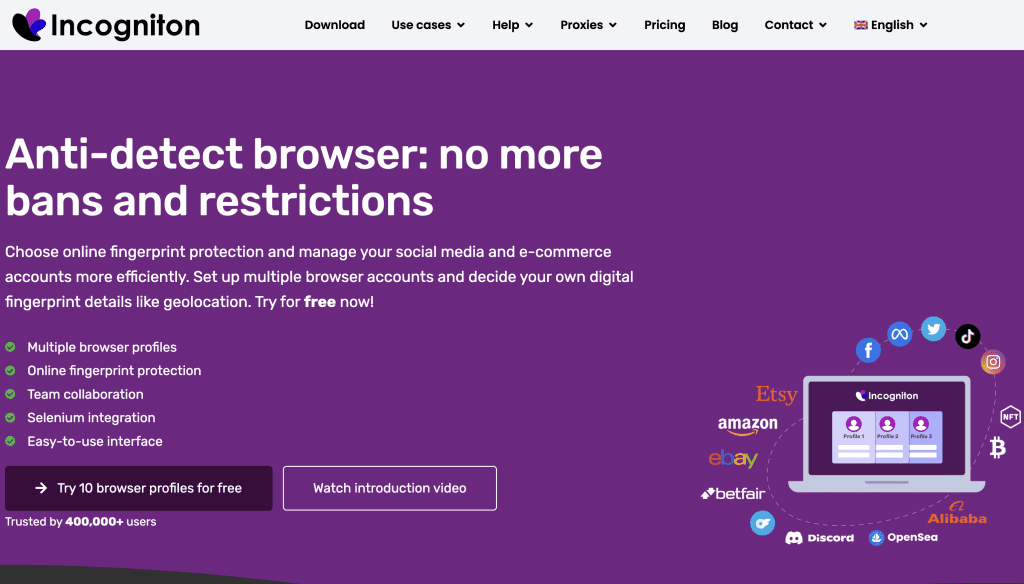Open the Blog link
Screen dimensions: 1024x584
pyautogui.click(x=725, y=25)
